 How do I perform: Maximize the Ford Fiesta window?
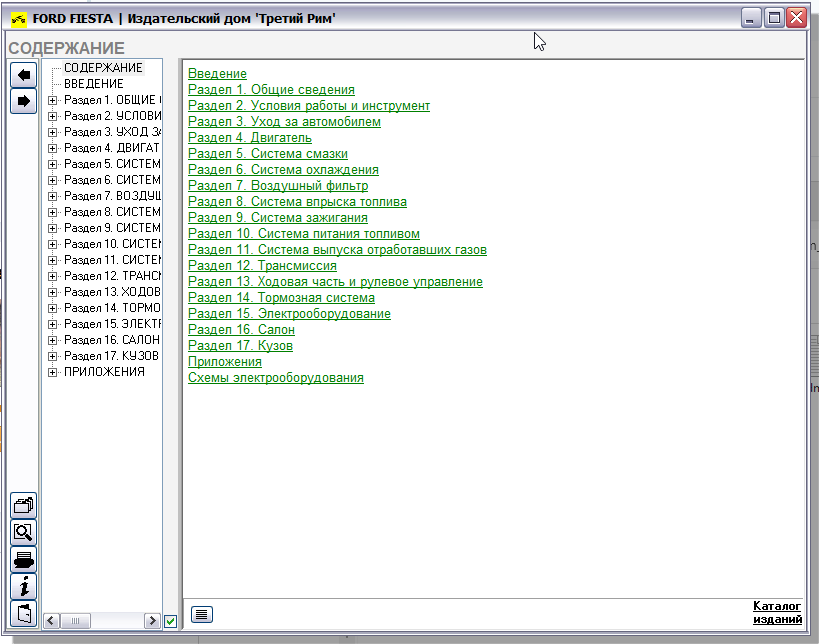click(x=774, y=18)
